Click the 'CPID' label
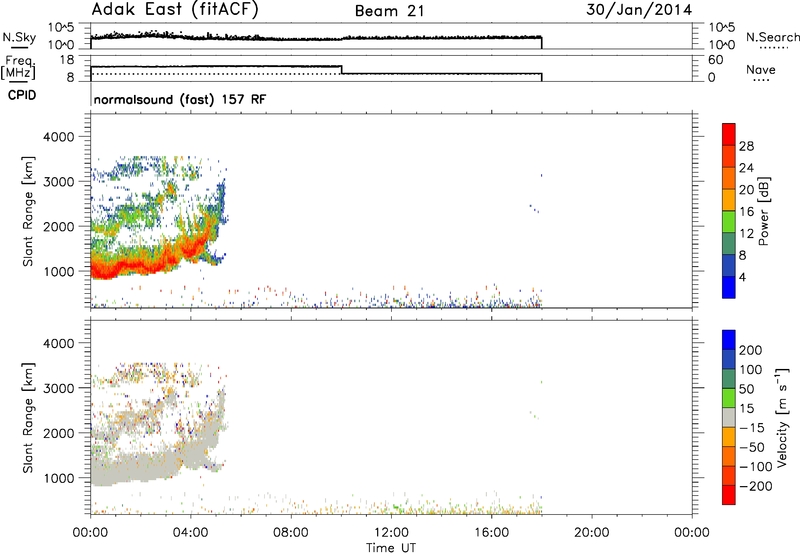The height and width of the screenshot is (554, 800). (21, 95)
